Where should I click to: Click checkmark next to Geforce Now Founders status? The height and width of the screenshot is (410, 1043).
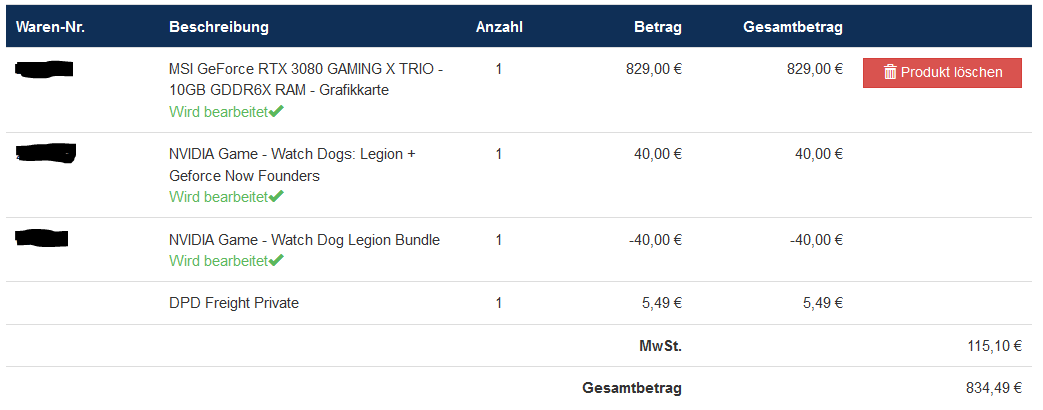pyautogui.click(x=276, y=196)
